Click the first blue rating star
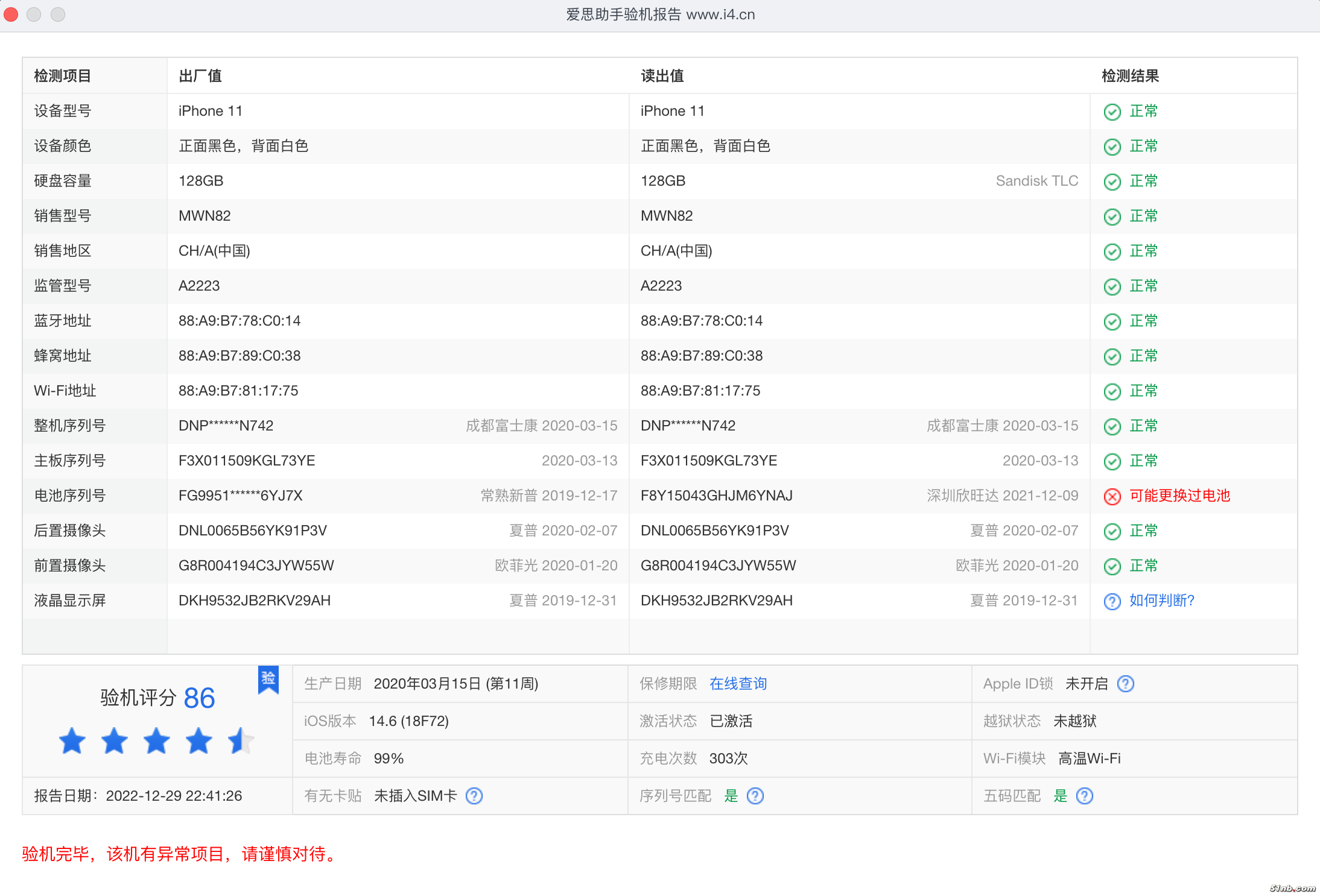The width and height of the screenshot is (1320, 896). (x=72, y=742)
